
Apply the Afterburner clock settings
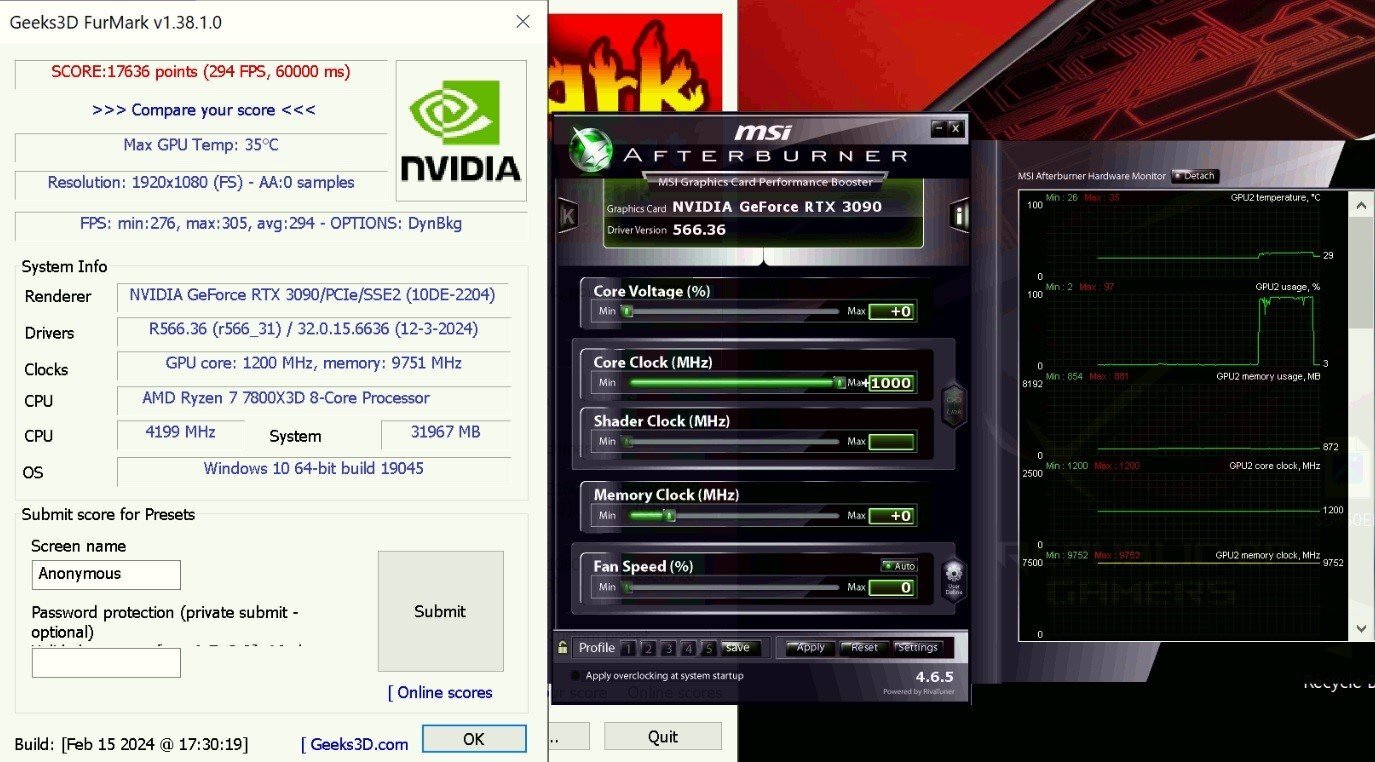(809, 647)
